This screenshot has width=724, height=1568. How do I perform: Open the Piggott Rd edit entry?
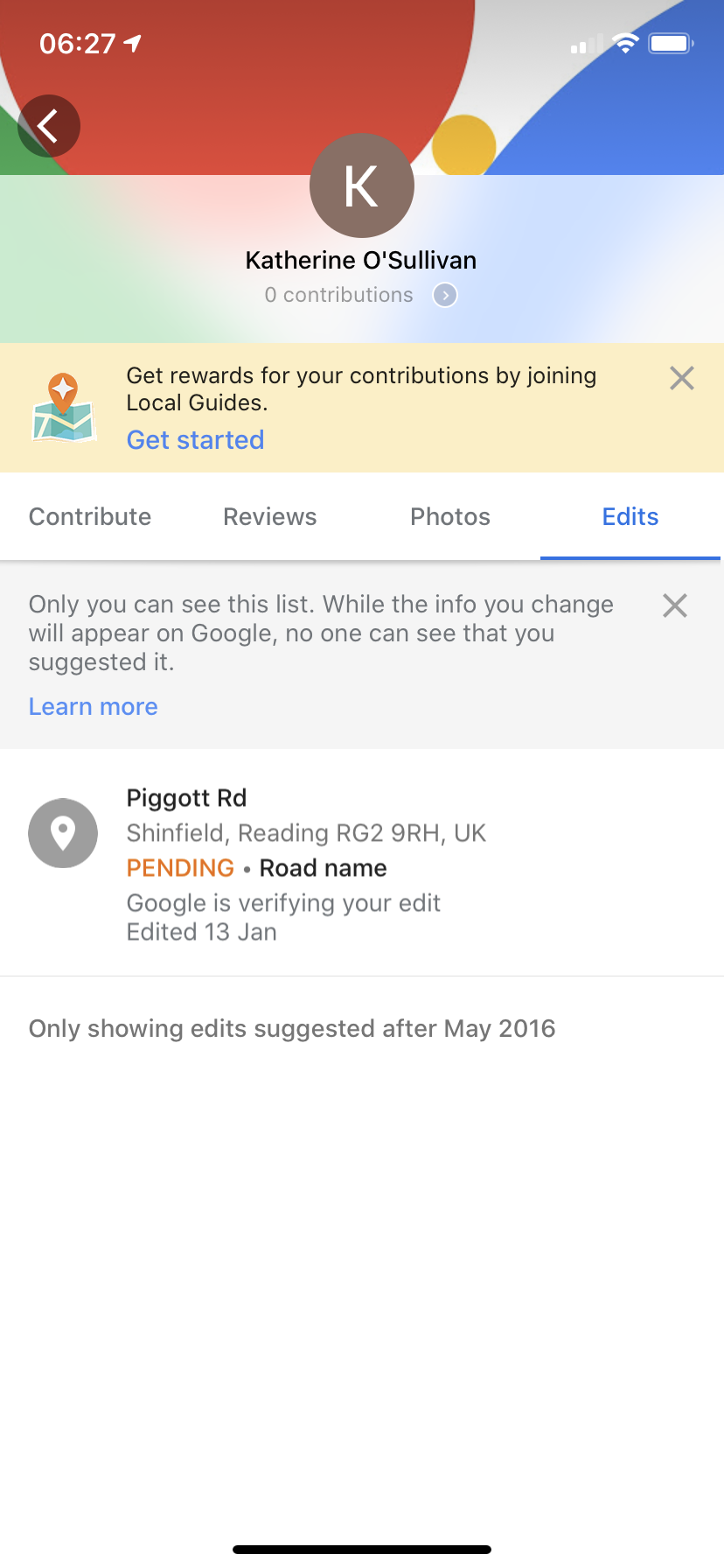(x=362, y=863)
